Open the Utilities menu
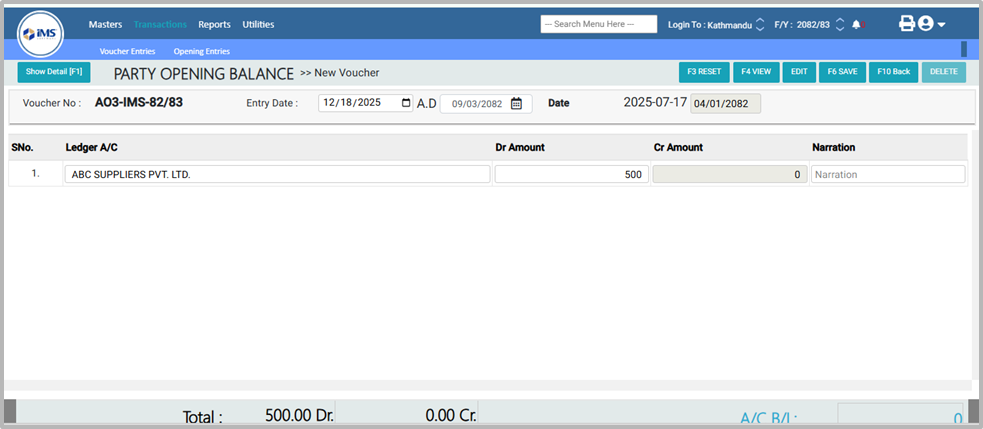983x429 pixels. click(258, 24)
